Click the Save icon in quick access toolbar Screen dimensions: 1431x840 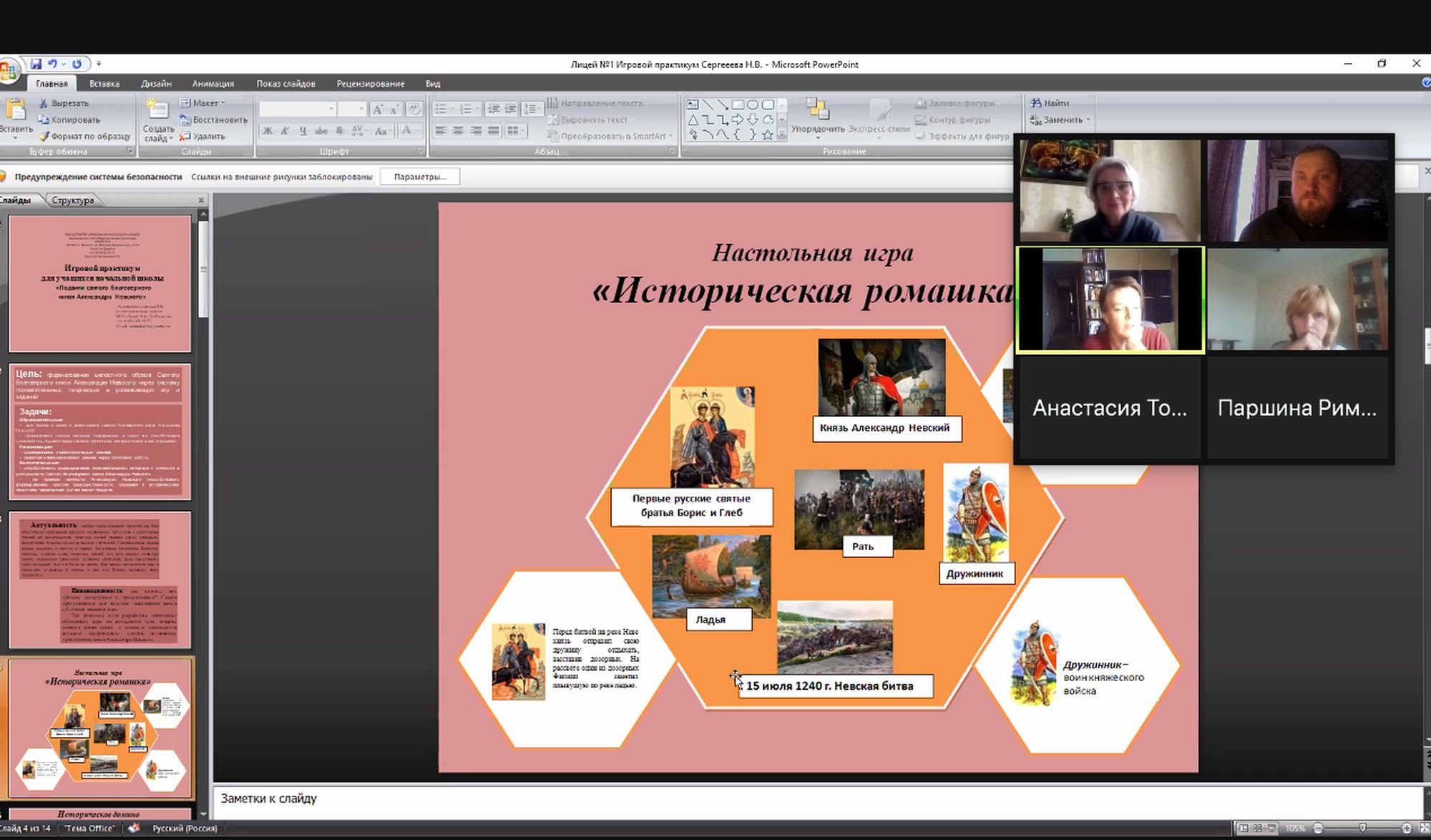tap(36, 64)
